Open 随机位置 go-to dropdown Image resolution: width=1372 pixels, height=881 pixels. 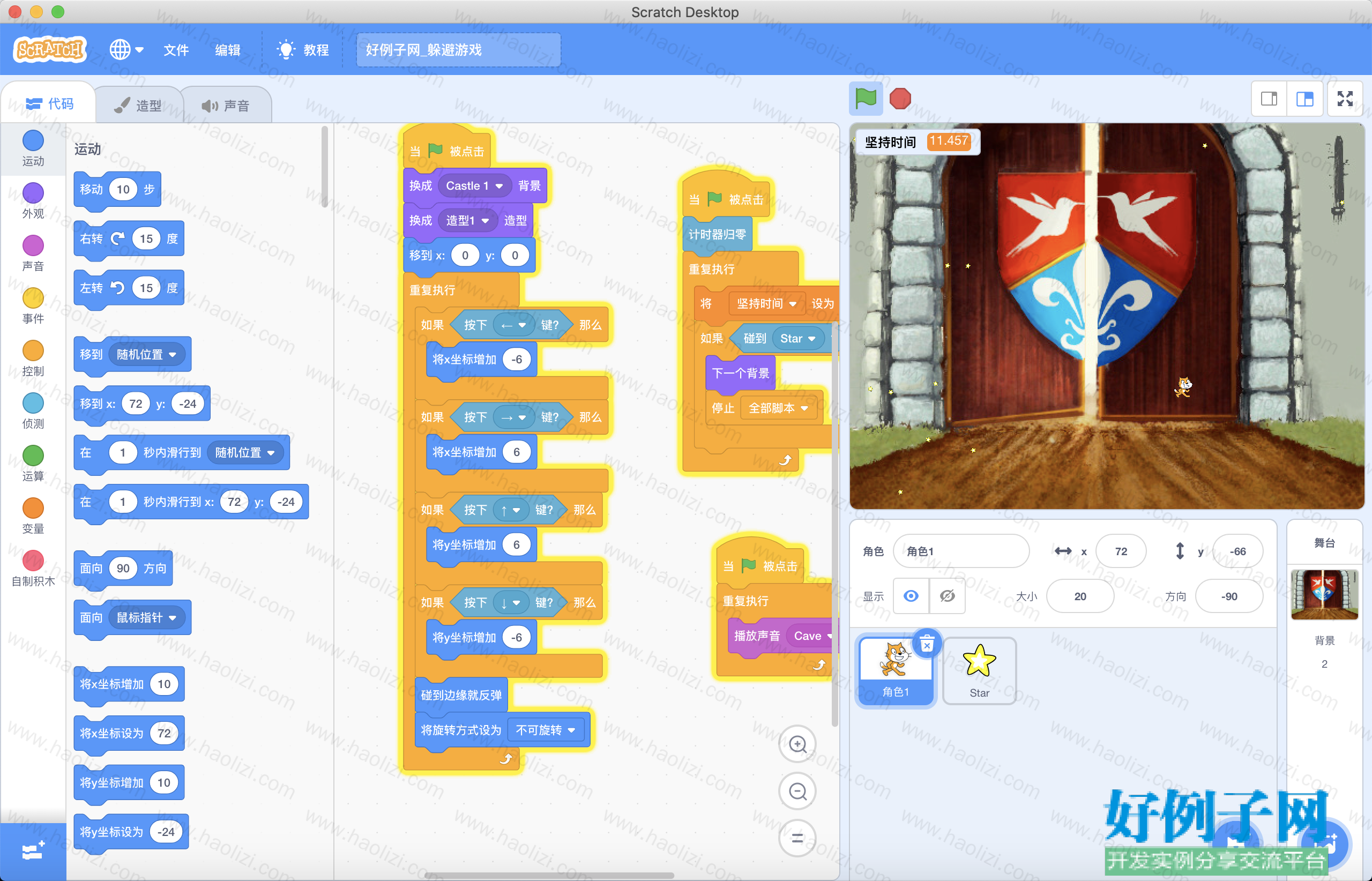pos(146,355)
